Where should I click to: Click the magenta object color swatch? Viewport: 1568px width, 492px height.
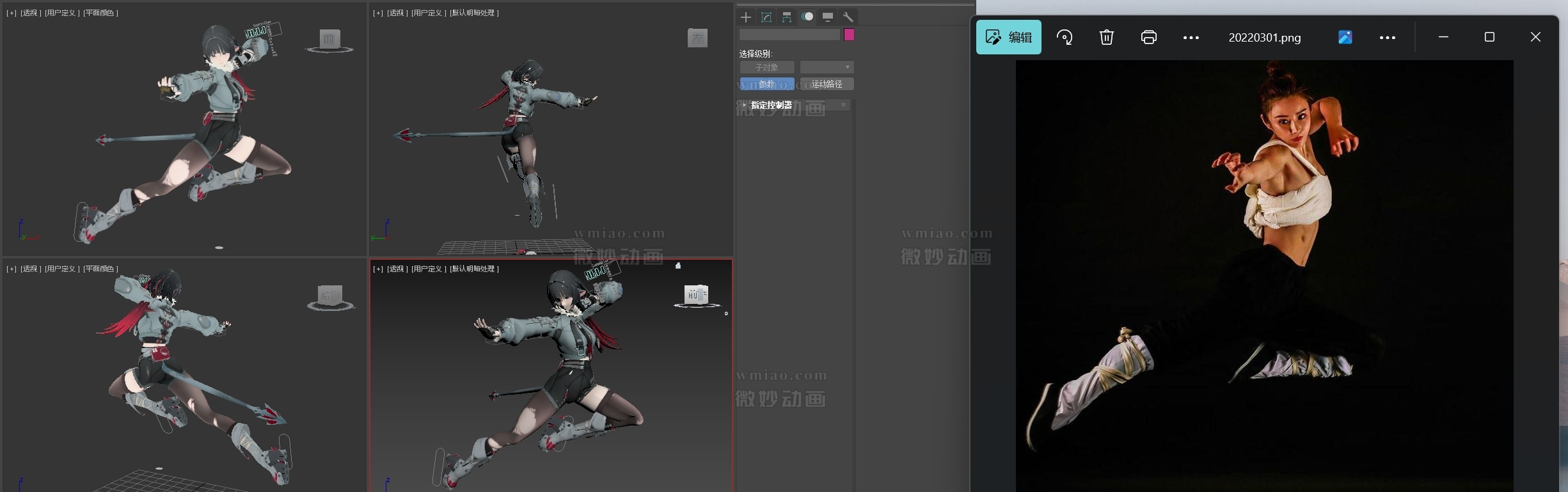849,35
